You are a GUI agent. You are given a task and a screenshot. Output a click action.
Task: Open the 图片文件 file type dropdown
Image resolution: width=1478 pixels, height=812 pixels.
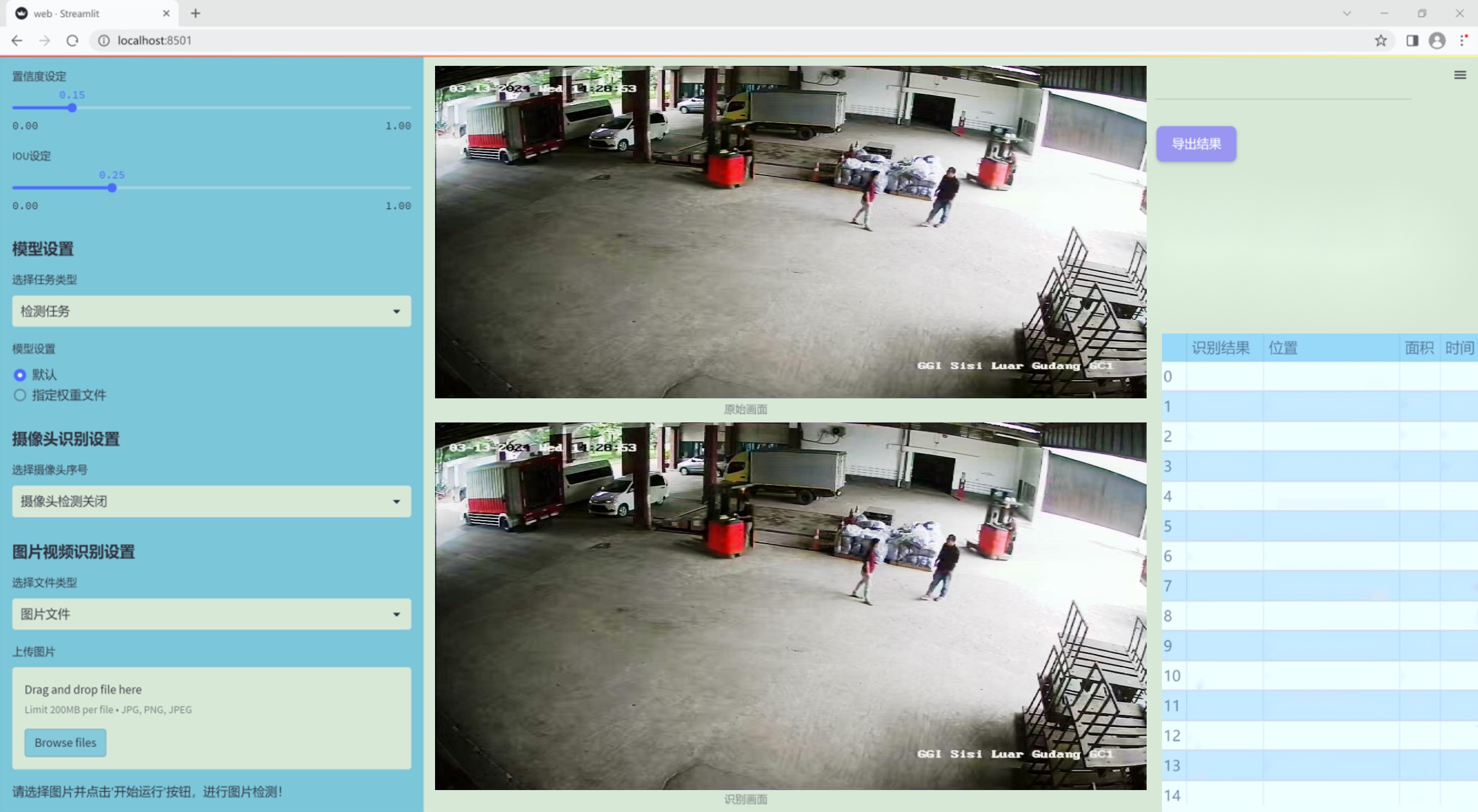point(211,614)
